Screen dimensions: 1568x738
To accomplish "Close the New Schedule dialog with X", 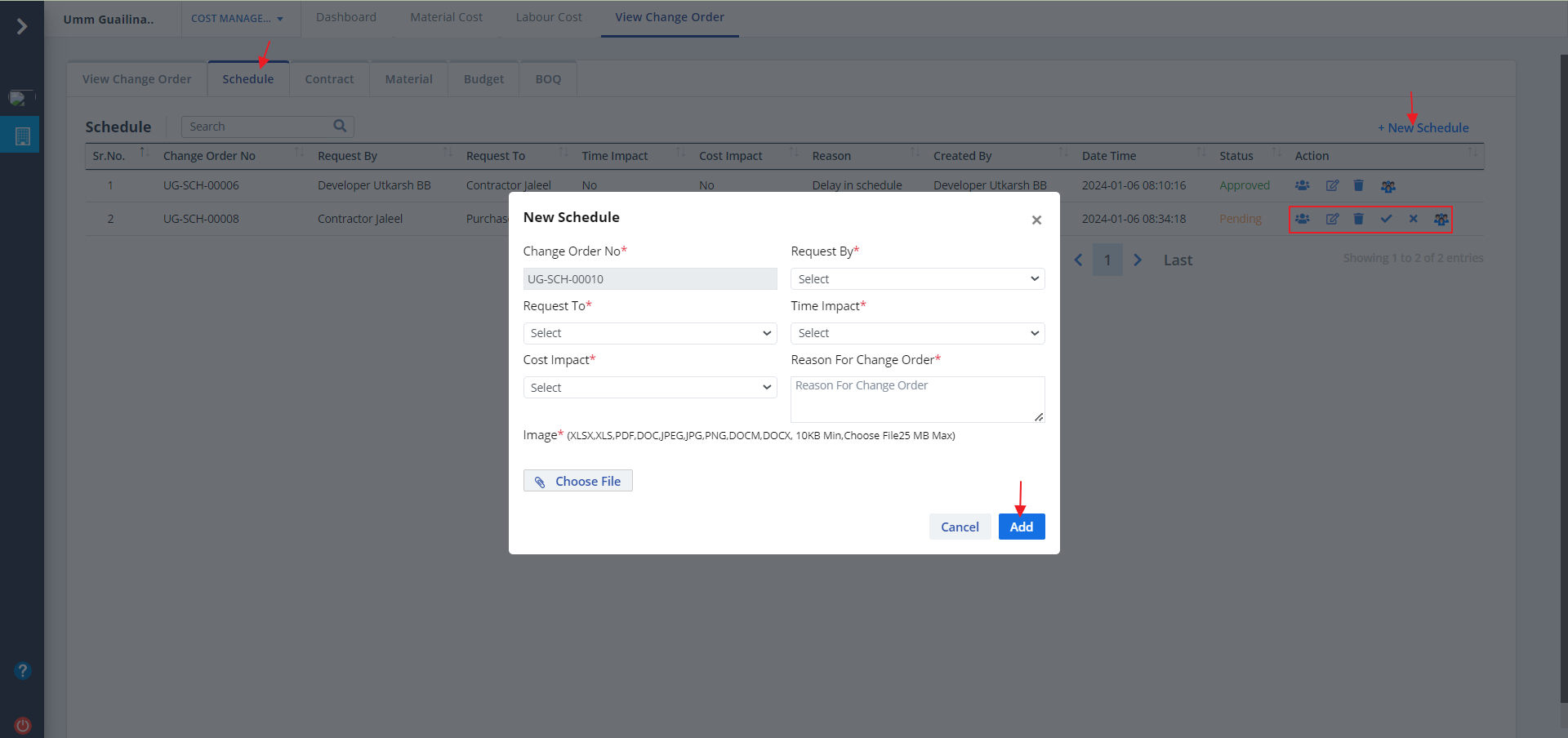I will 1036,220.
